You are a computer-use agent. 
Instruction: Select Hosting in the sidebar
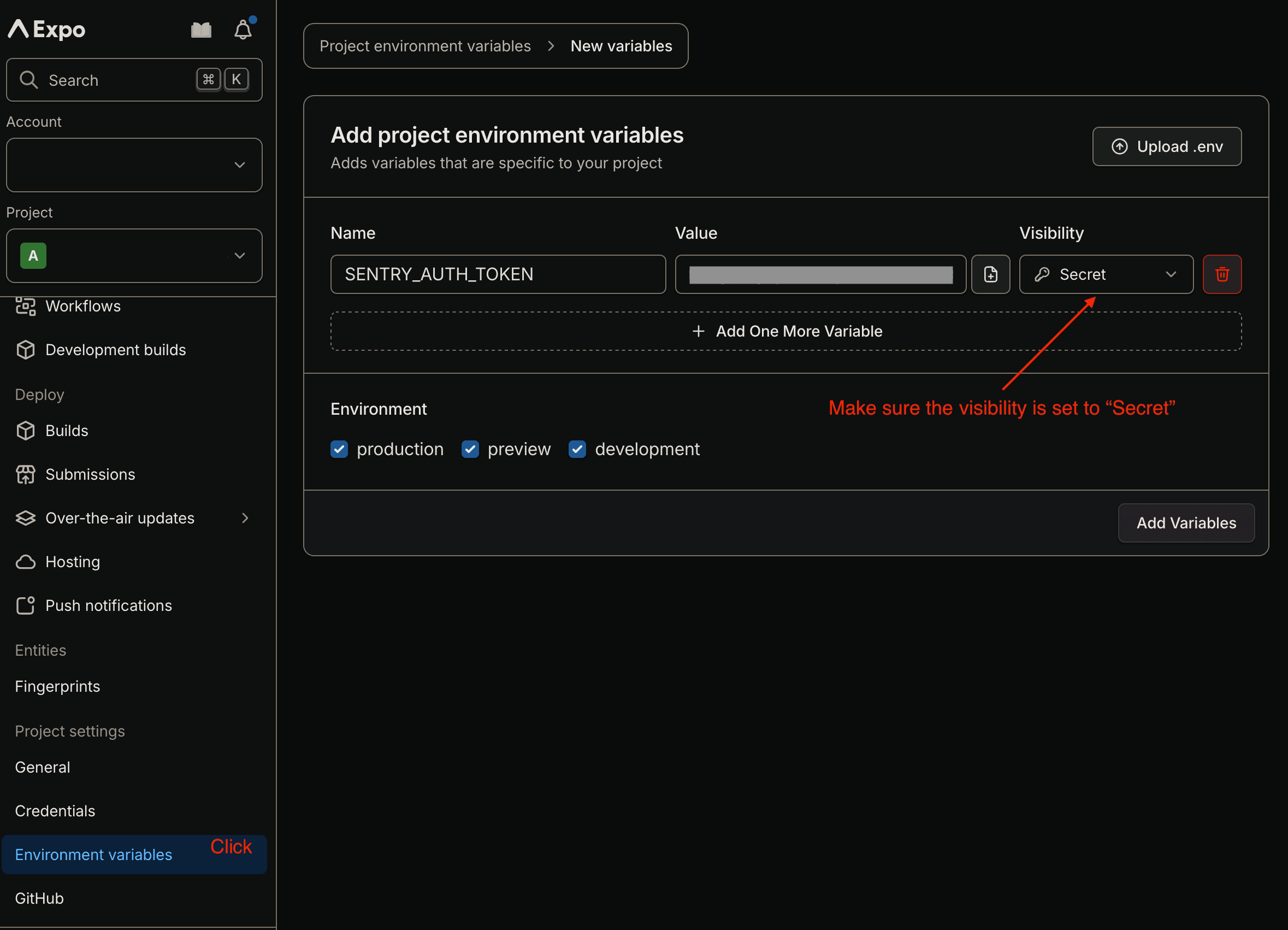click(x=73, y=562)
